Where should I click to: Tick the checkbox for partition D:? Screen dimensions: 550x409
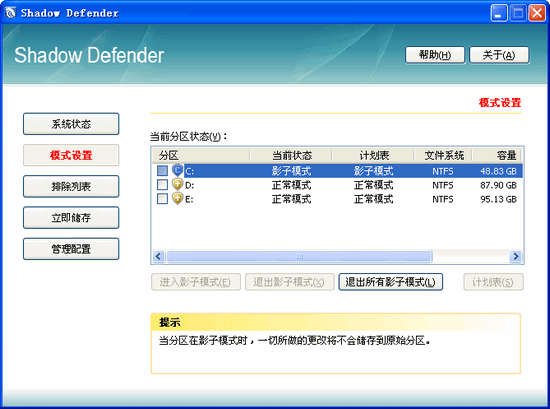(x=162, y=185)
